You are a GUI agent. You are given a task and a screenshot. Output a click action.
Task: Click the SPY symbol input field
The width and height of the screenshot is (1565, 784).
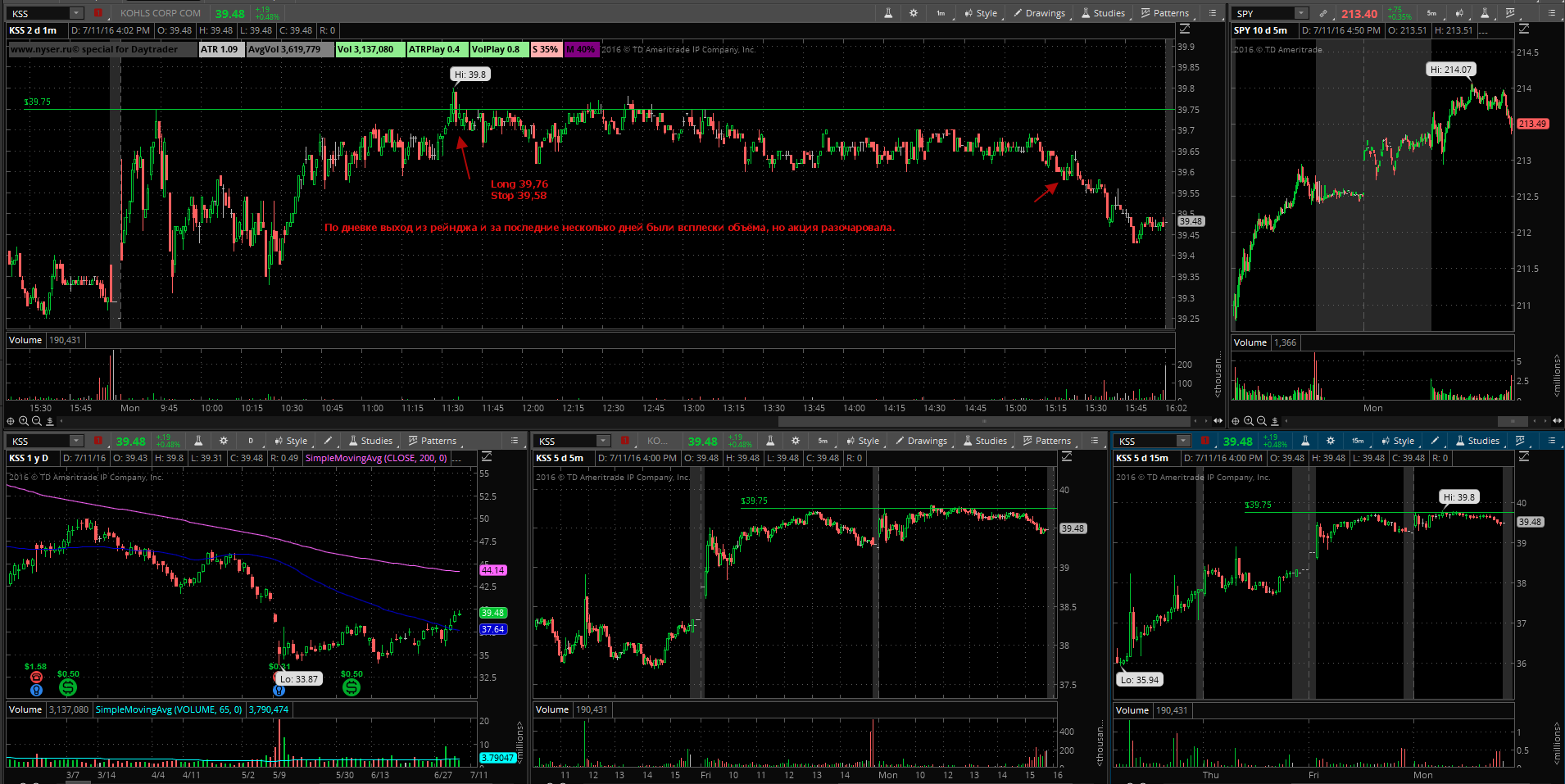coord(1264,13)
